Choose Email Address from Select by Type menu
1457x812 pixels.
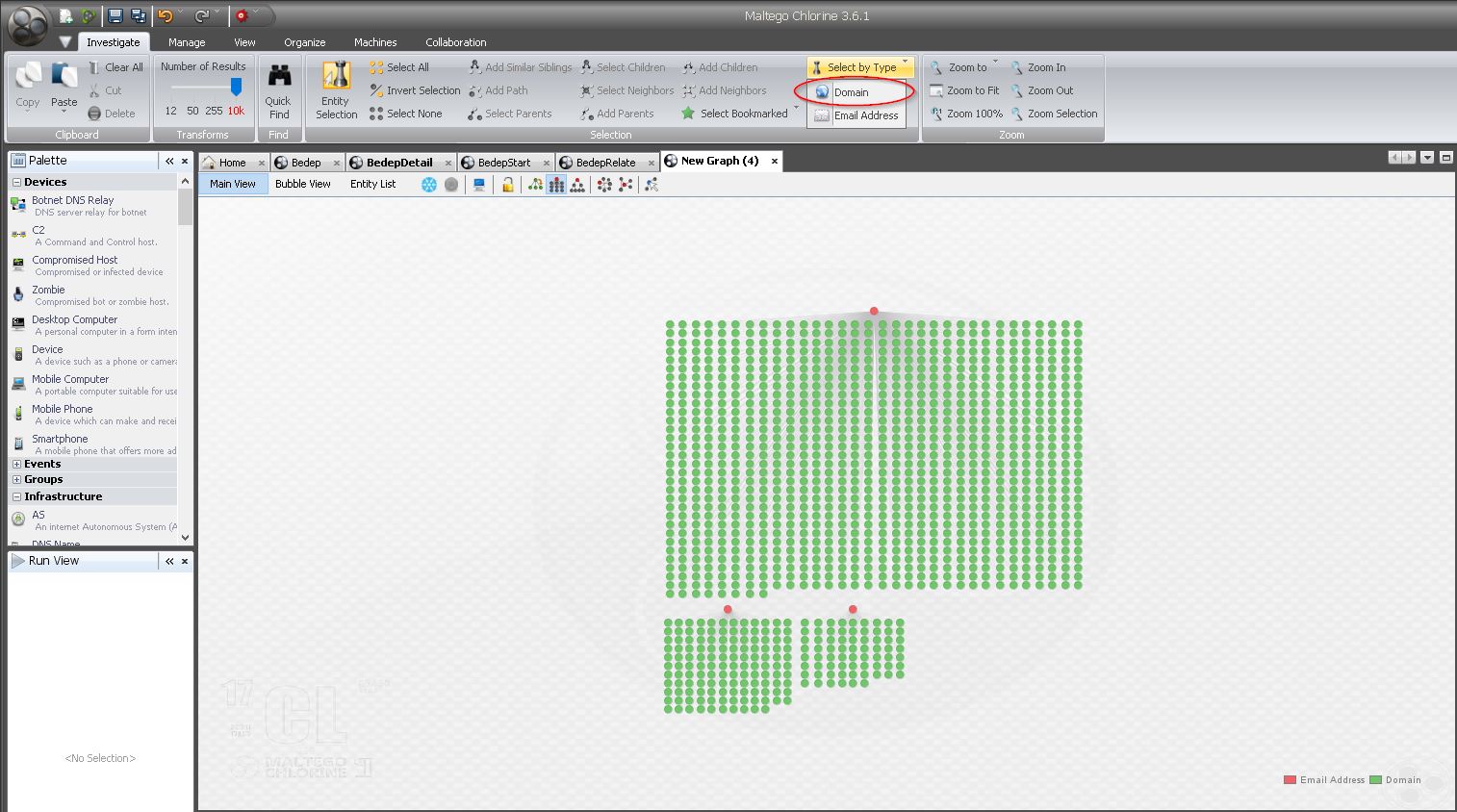coord(856,115)
